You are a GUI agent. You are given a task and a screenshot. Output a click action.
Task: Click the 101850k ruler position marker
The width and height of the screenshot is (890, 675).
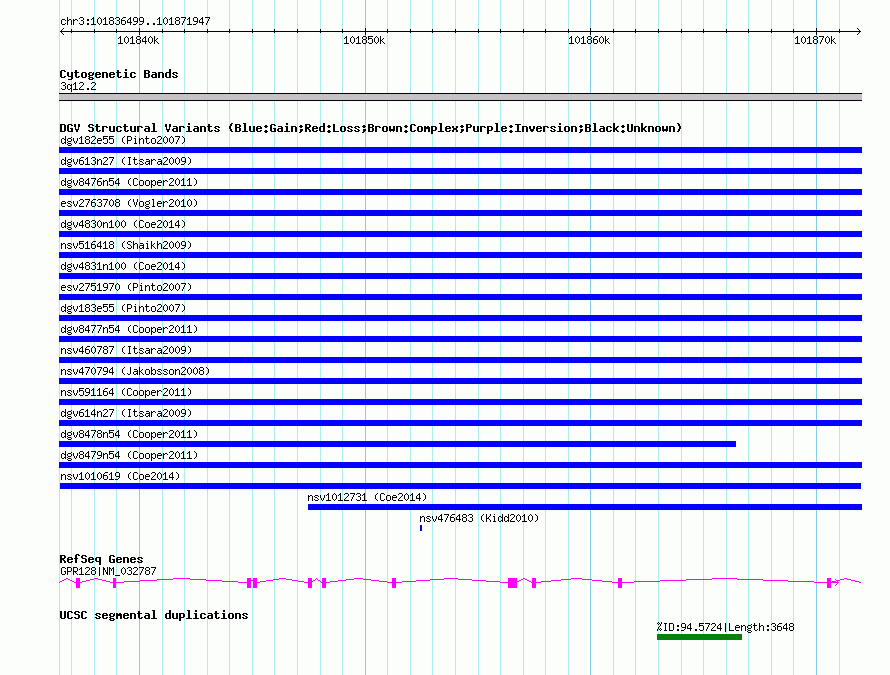[364, 40]
